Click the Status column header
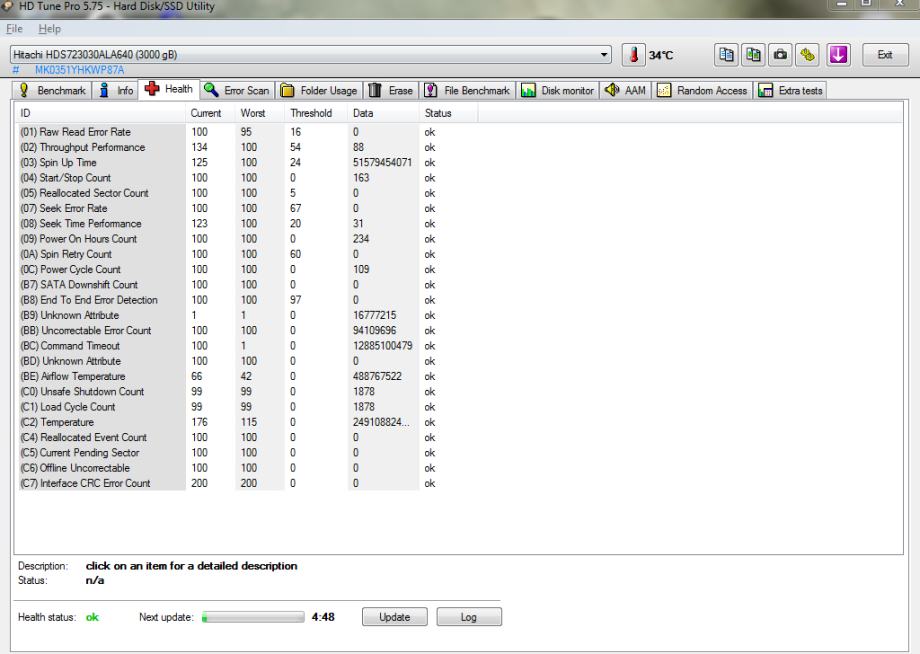 point(448,113)
